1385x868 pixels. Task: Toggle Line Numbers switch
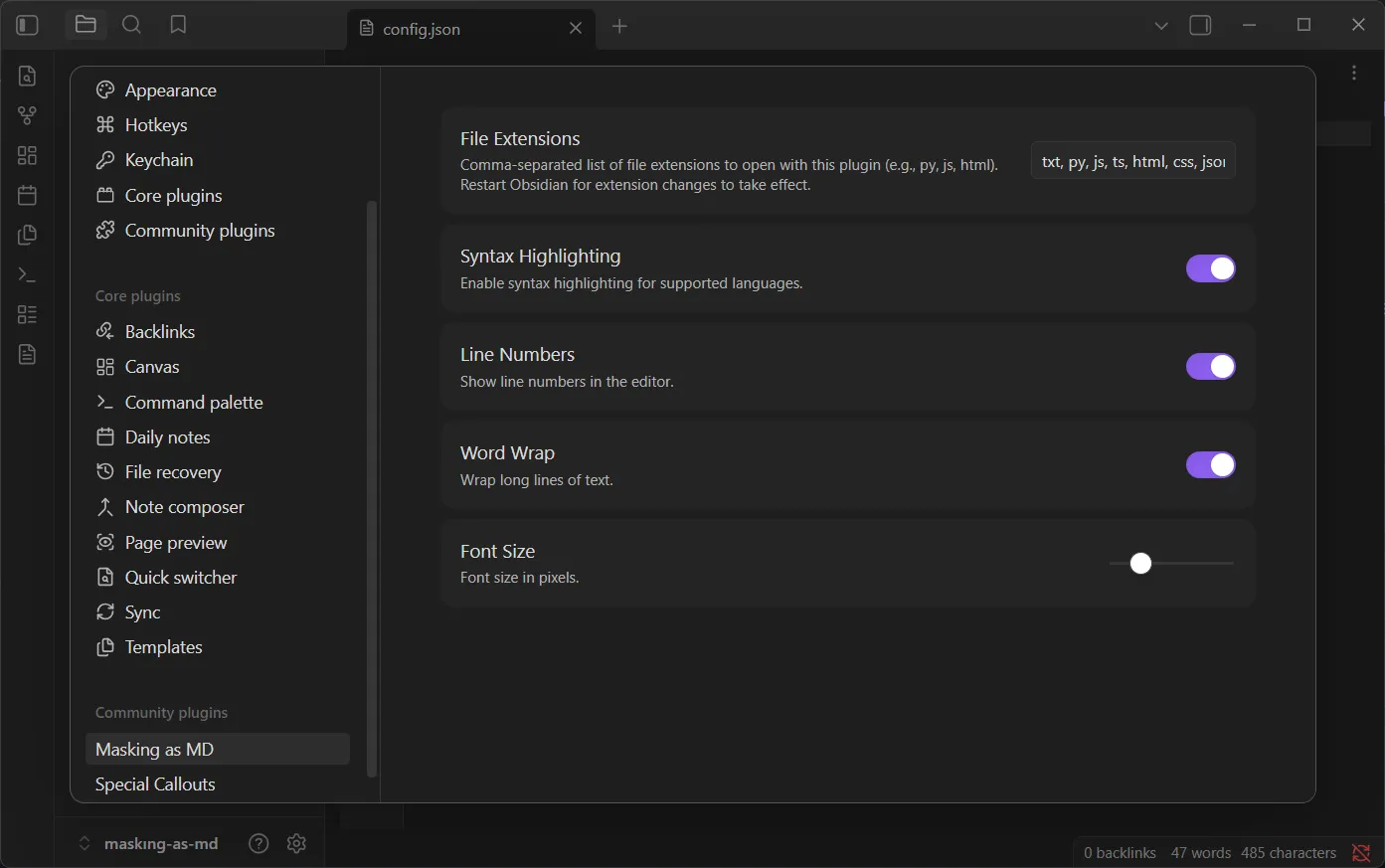1210,367
